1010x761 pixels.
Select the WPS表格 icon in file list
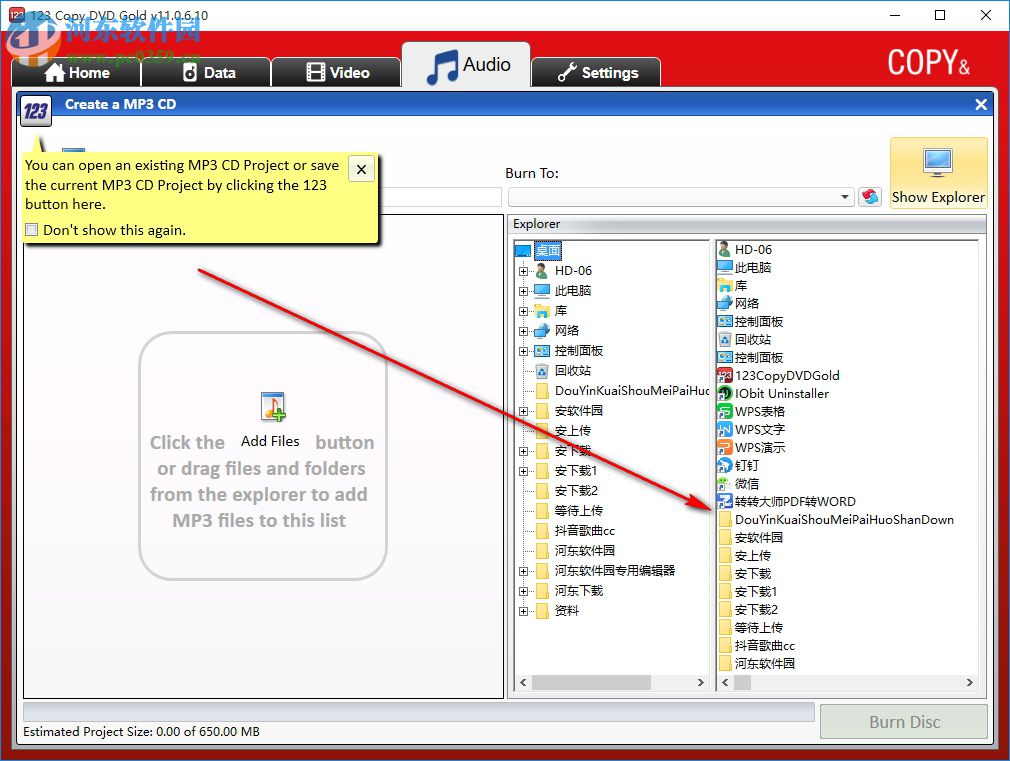(725, 411)
